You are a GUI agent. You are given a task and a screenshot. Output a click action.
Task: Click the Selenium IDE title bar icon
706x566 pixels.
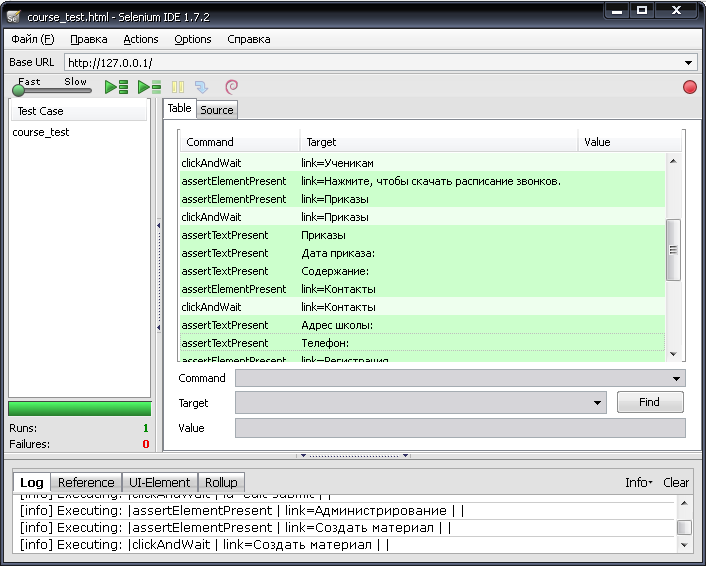[14, 17]
